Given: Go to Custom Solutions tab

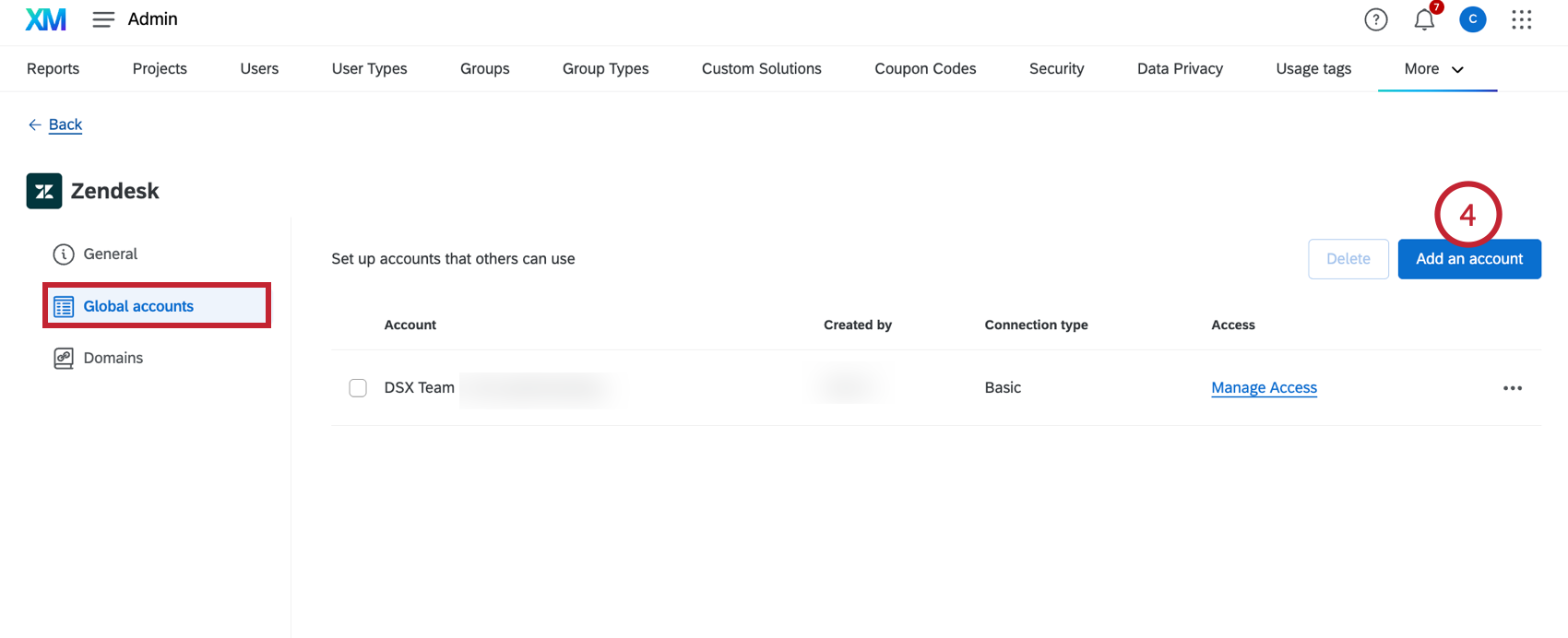Looking at the screenshot, I should tap(761, 69).
